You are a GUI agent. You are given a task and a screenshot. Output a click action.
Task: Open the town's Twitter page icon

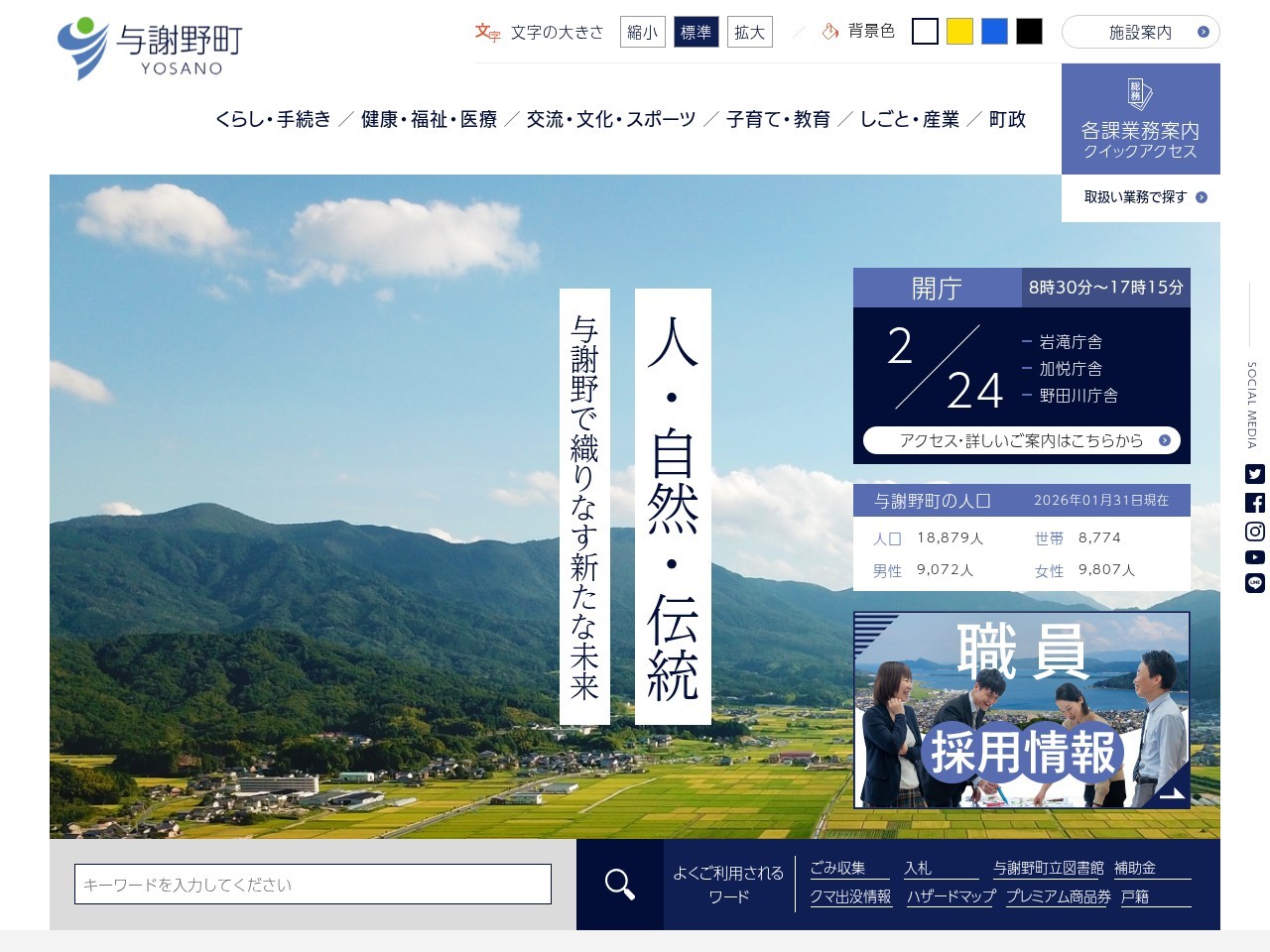coord(1254,475)
